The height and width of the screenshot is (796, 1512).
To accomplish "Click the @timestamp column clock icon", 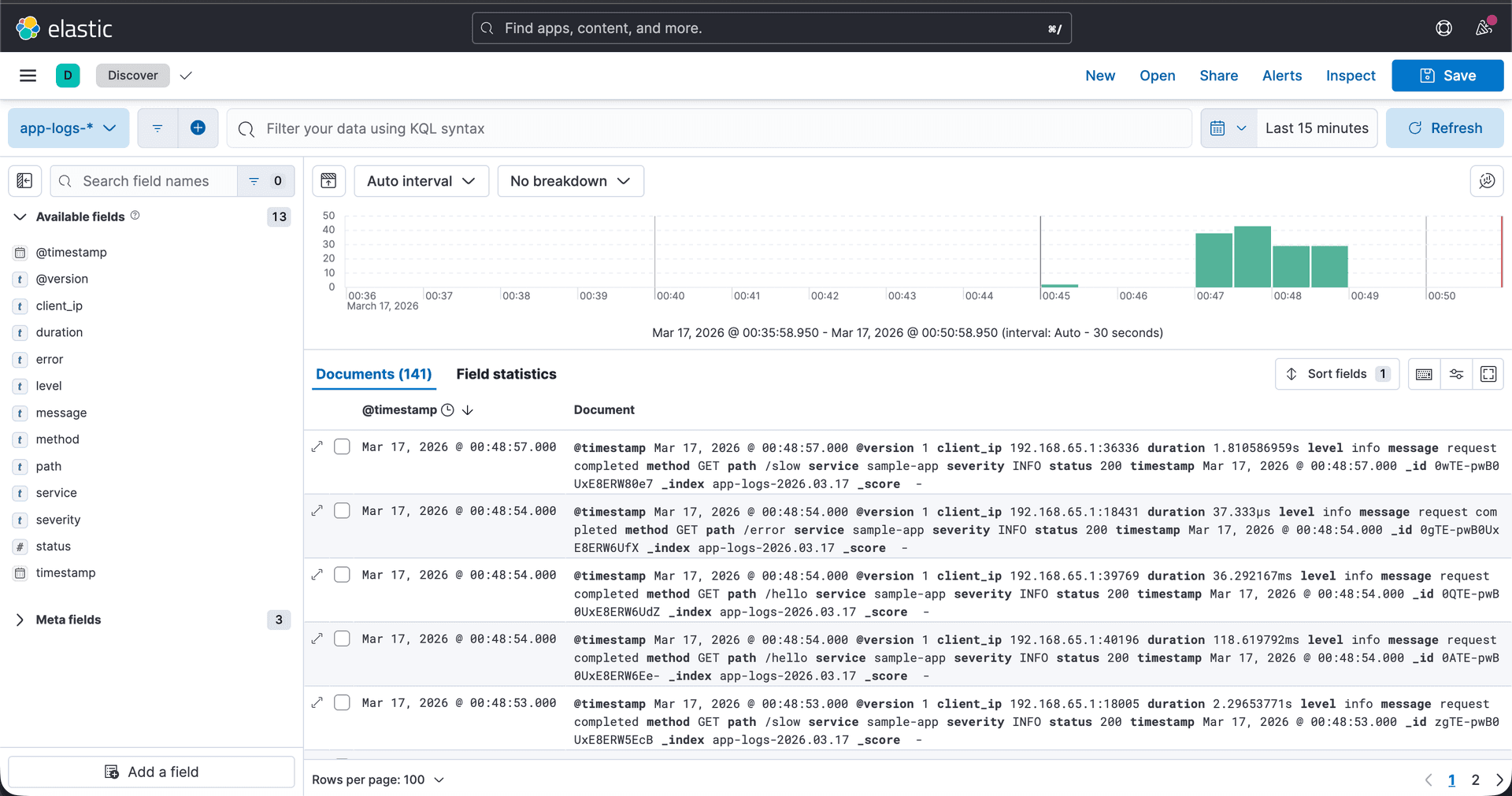I will (x=447, y=410).
